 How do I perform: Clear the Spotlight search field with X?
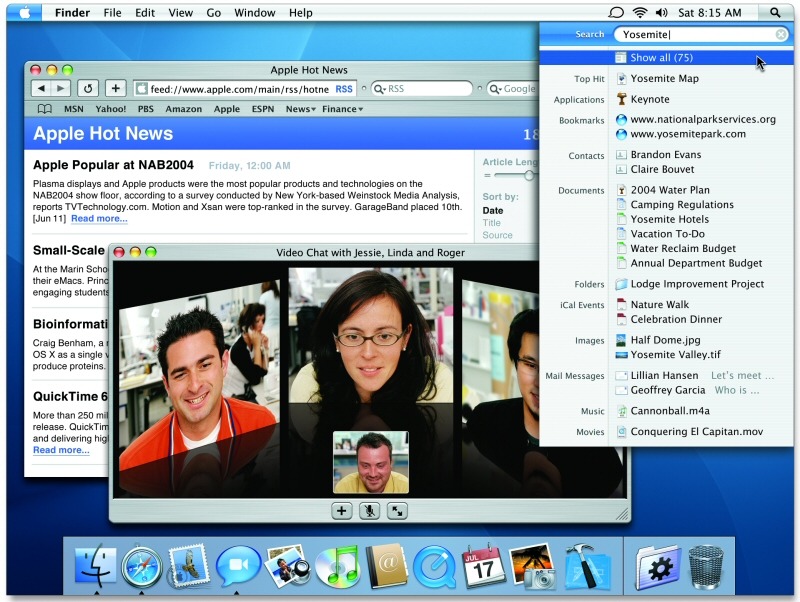[x=781, y=34]
